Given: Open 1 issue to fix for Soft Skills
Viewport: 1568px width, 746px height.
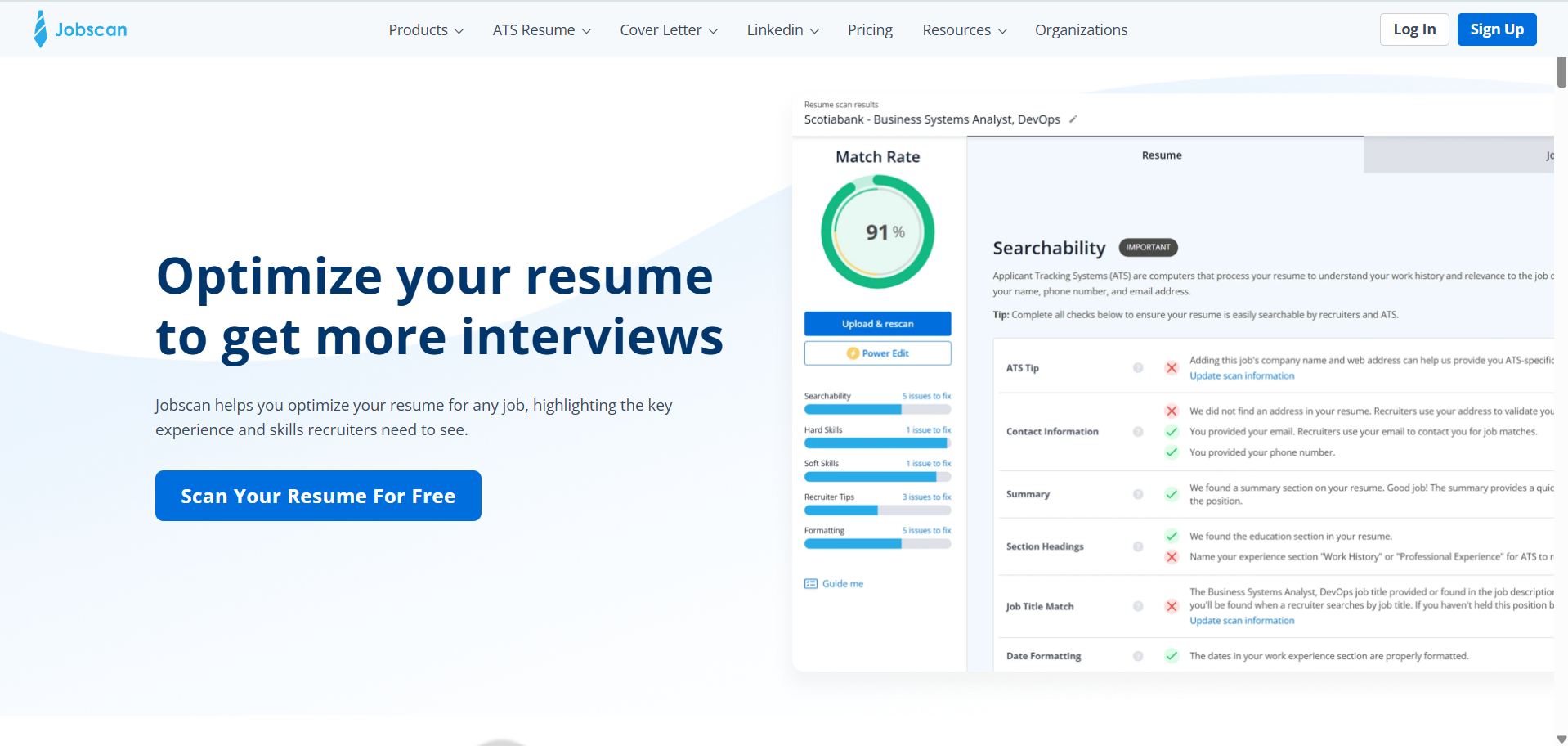Looking at the screenshot, I should tap(928, 463).
